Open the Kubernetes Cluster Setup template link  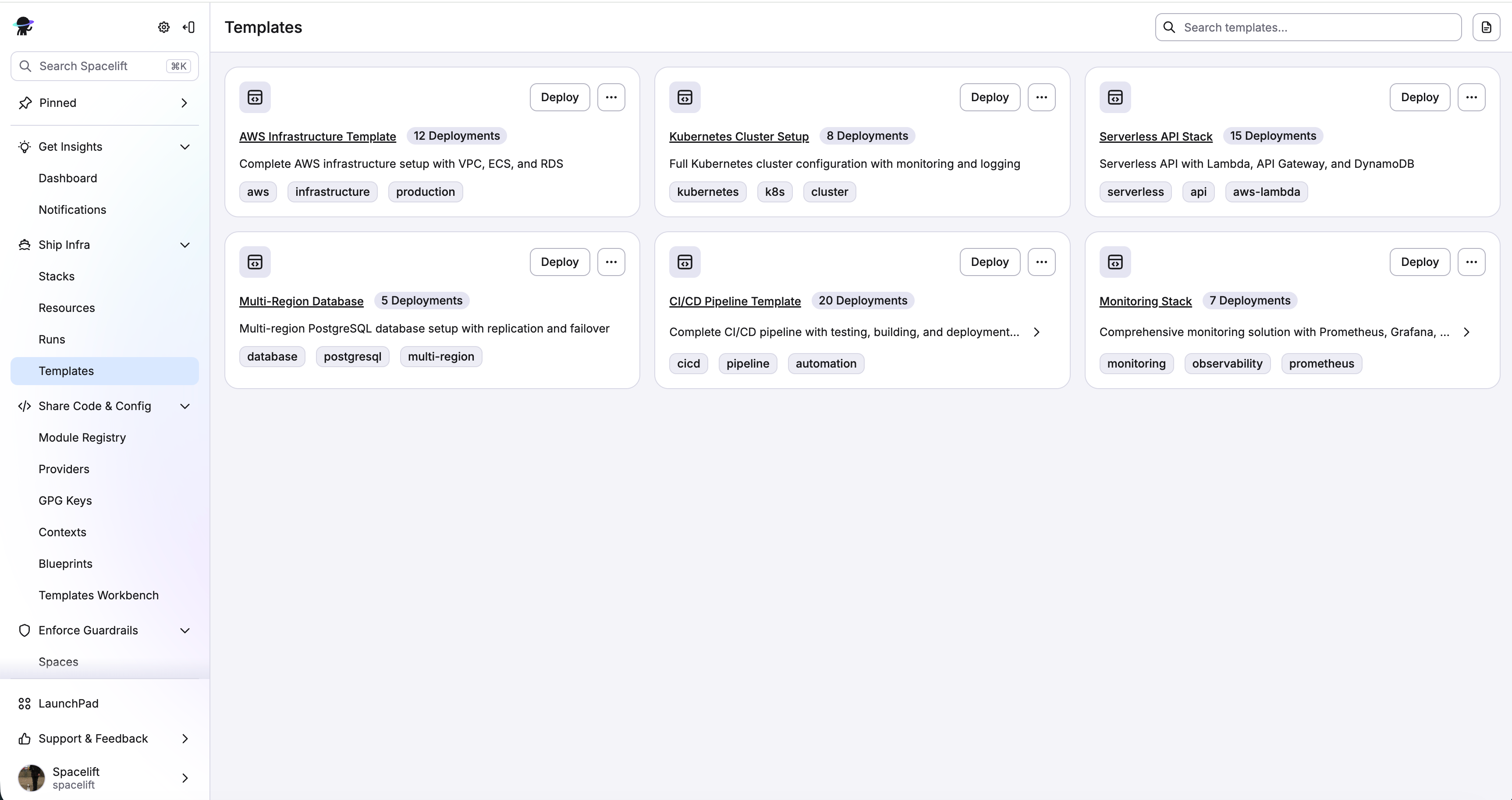coord(738,136)
